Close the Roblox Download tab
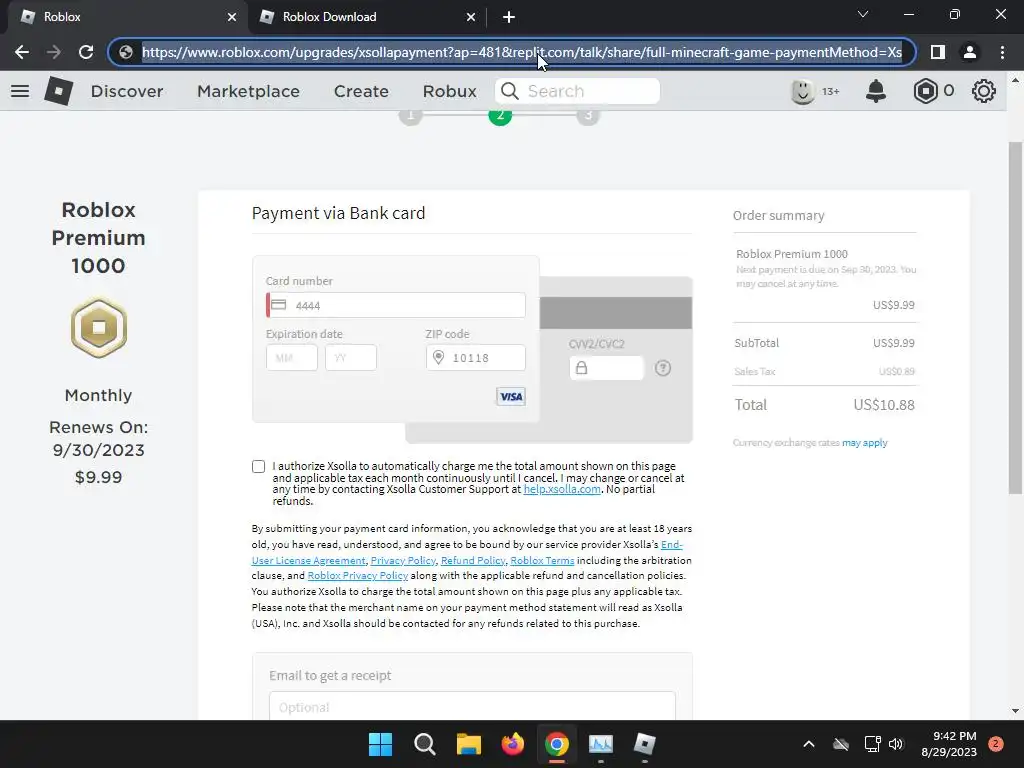 pos(471,17)
